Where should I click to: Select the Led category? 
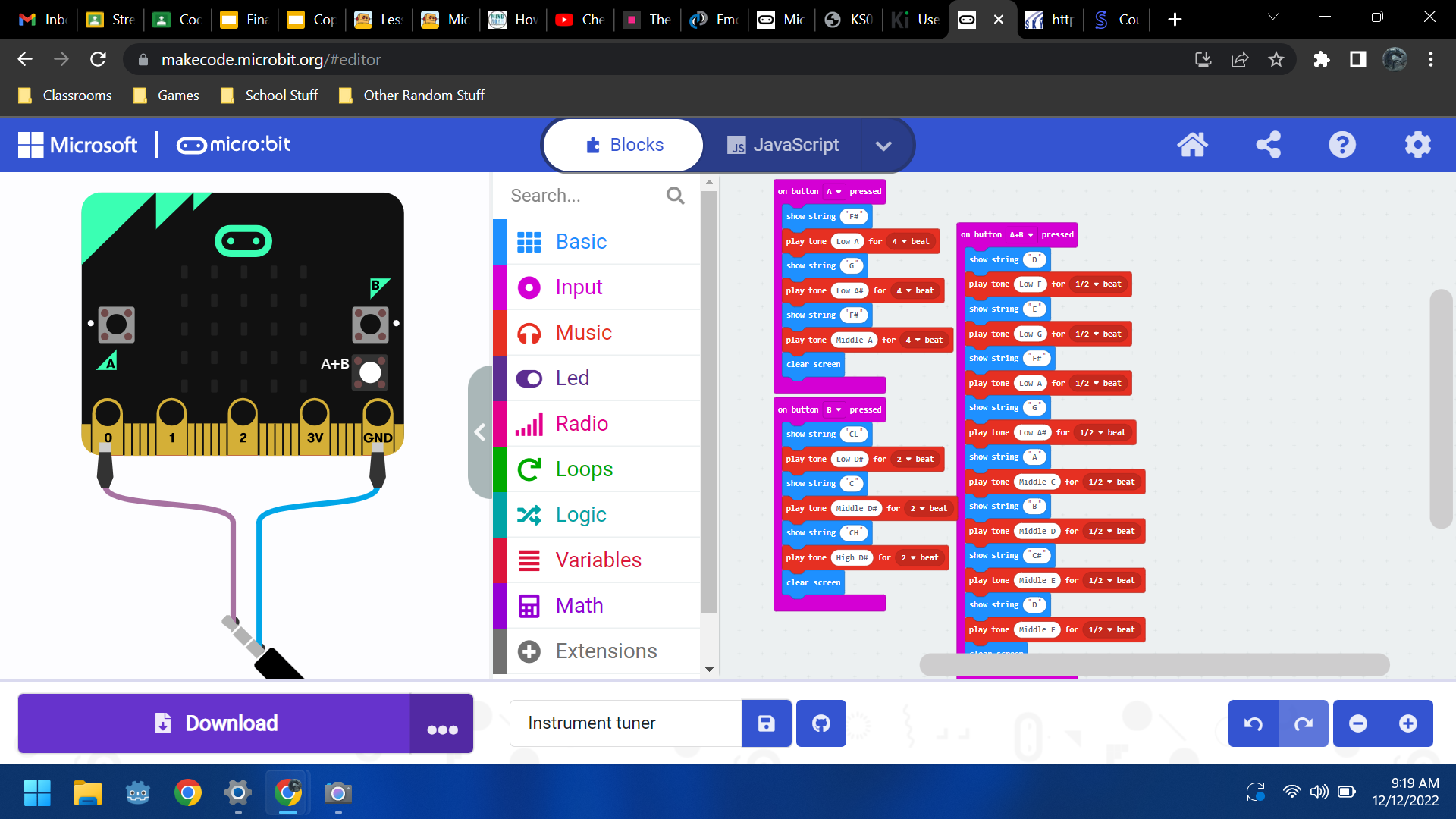573,378
